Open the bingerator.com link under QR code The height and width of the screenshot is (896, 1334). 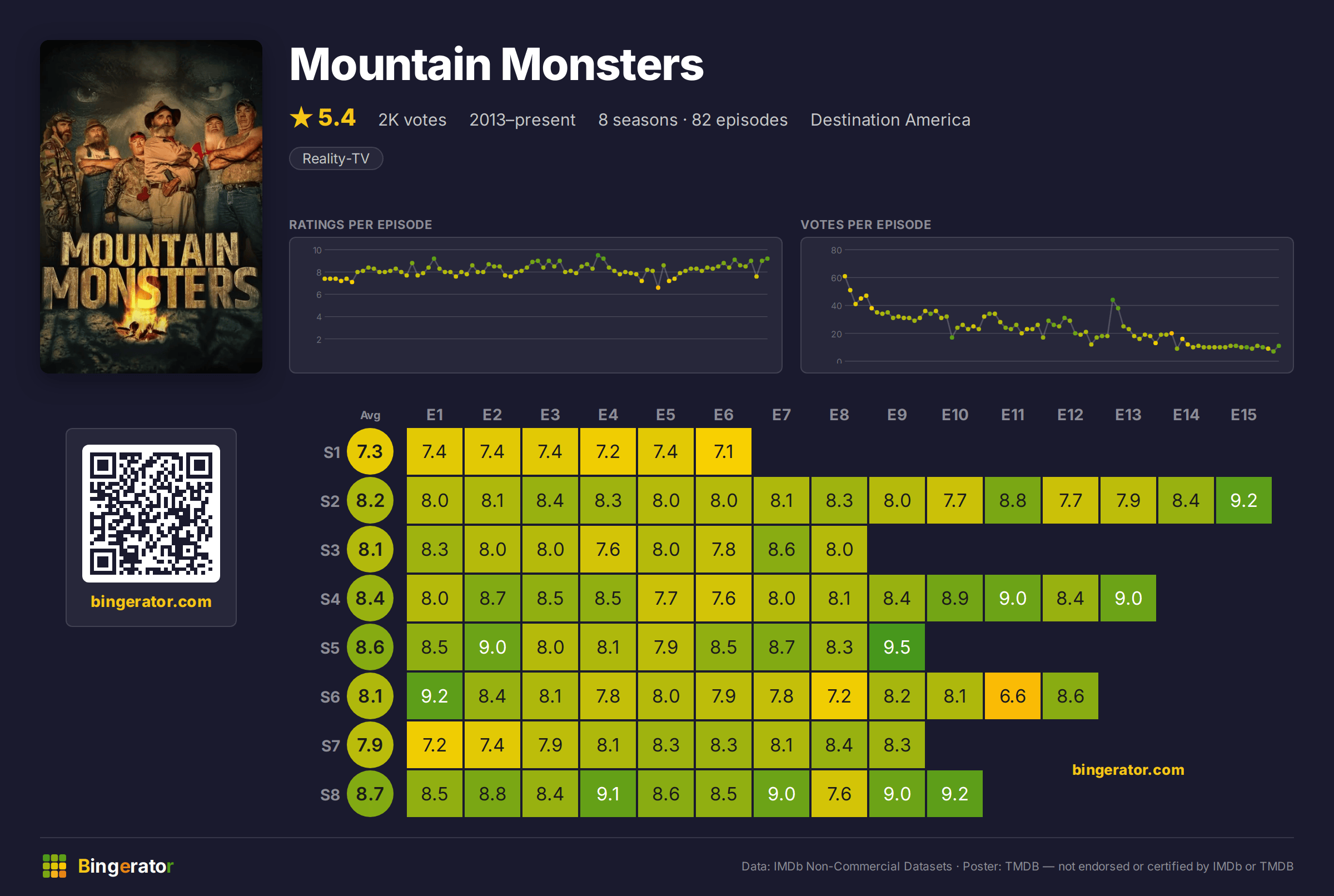pyautogui.click(x=151, y=601)
